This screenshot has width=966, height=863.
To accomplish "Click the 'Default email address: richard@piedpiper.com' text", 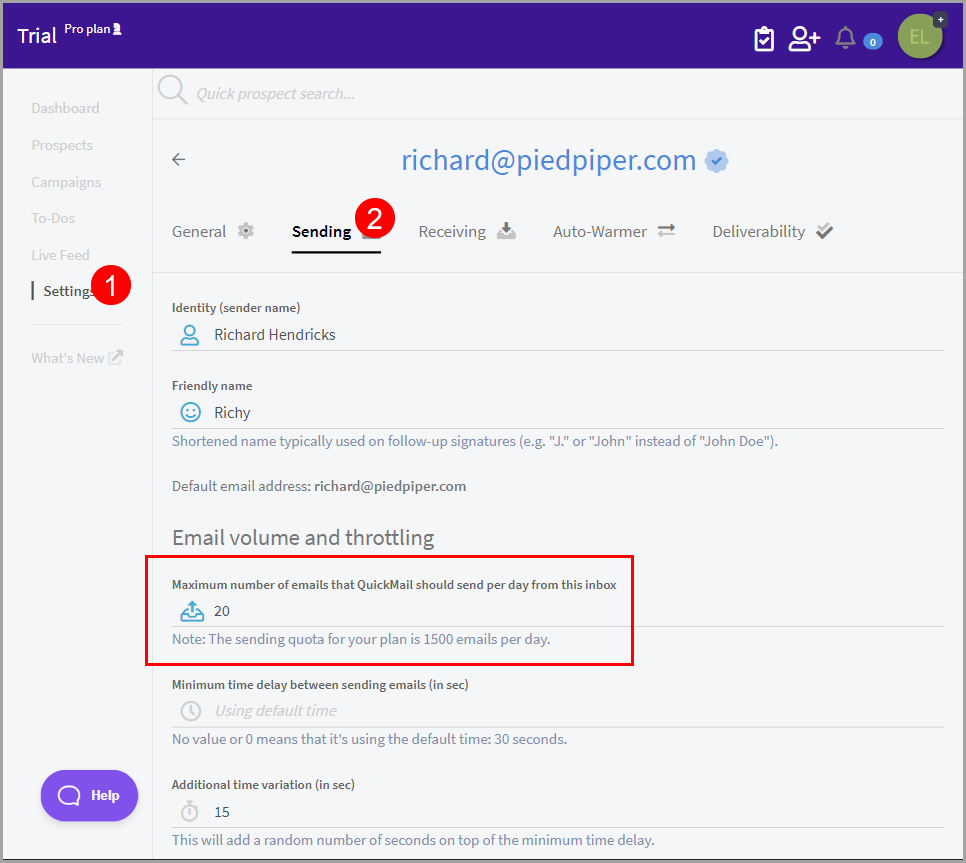I will (x=319, y=486).
